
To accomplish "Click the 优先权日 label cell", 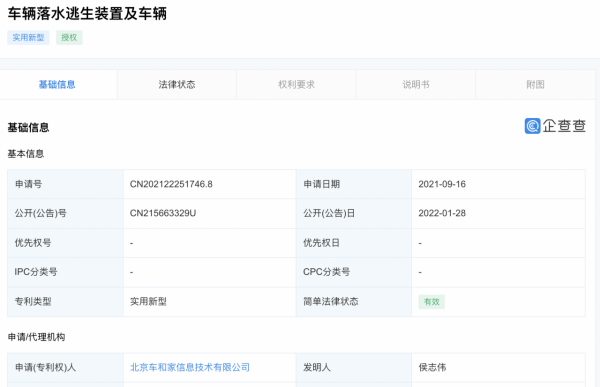I will 354,243.
